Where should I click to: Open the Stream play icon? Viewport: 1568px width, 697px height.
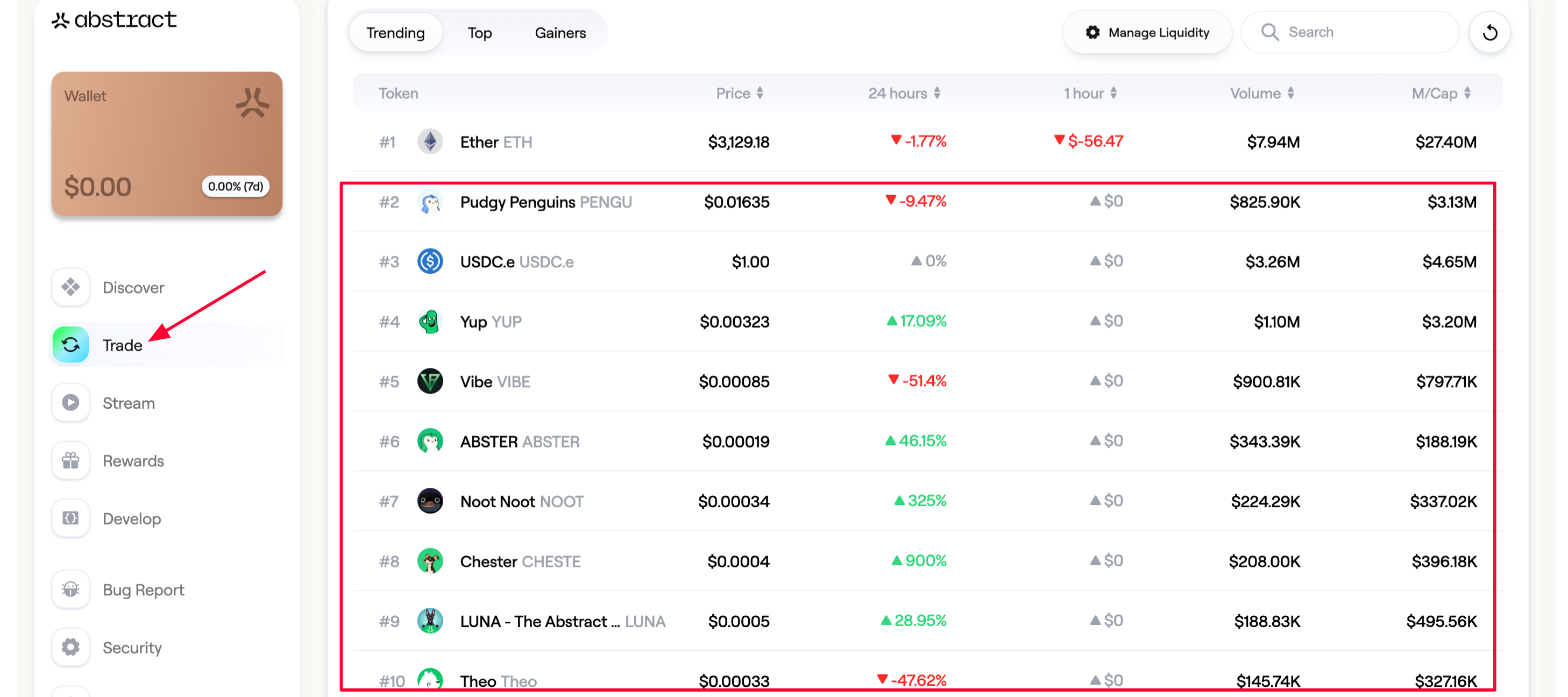[x=70, y=402]
